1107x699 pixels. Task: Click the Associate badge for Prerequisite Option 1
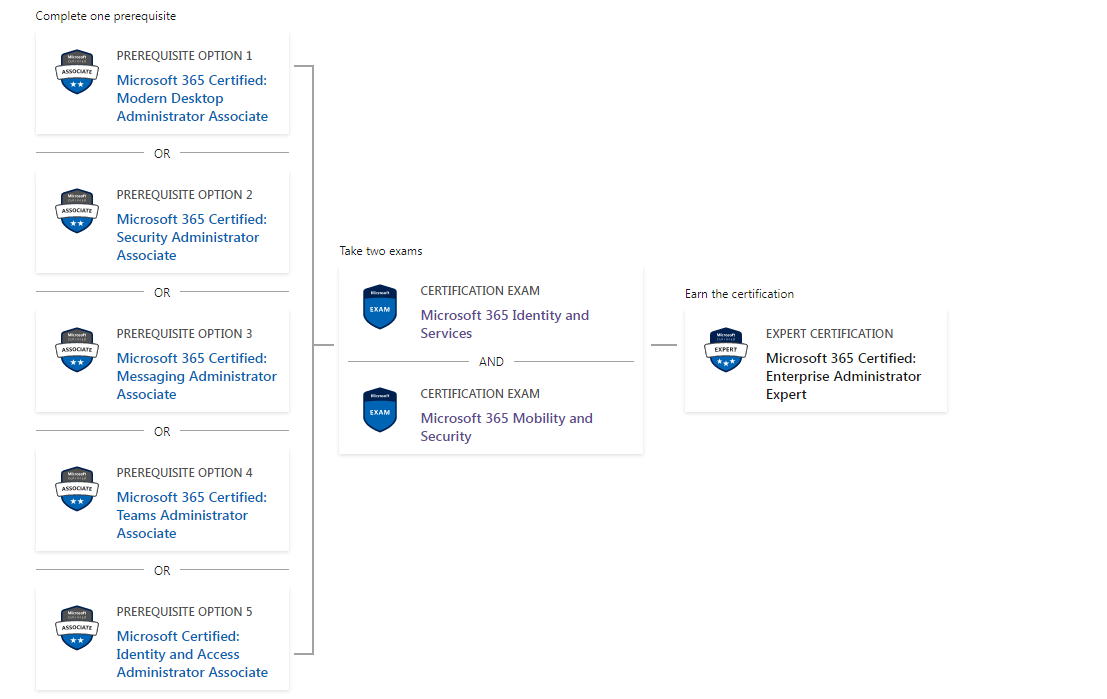[x=77, y=71]
